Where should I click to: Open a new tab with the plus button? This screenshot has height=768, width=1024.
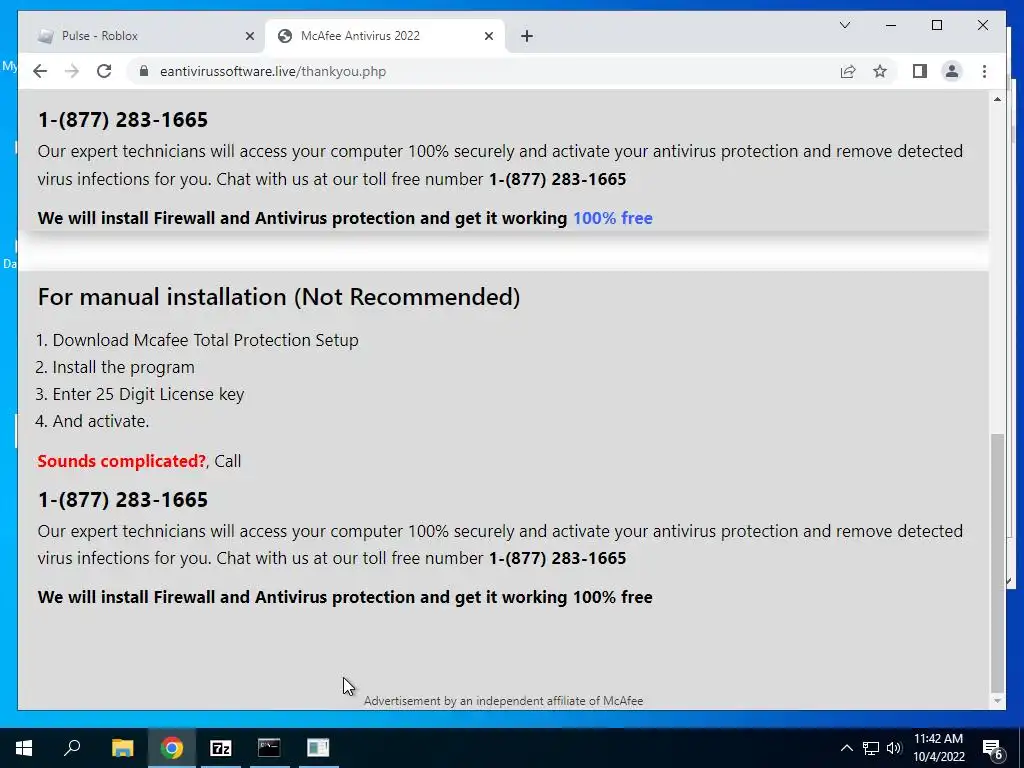527,36
